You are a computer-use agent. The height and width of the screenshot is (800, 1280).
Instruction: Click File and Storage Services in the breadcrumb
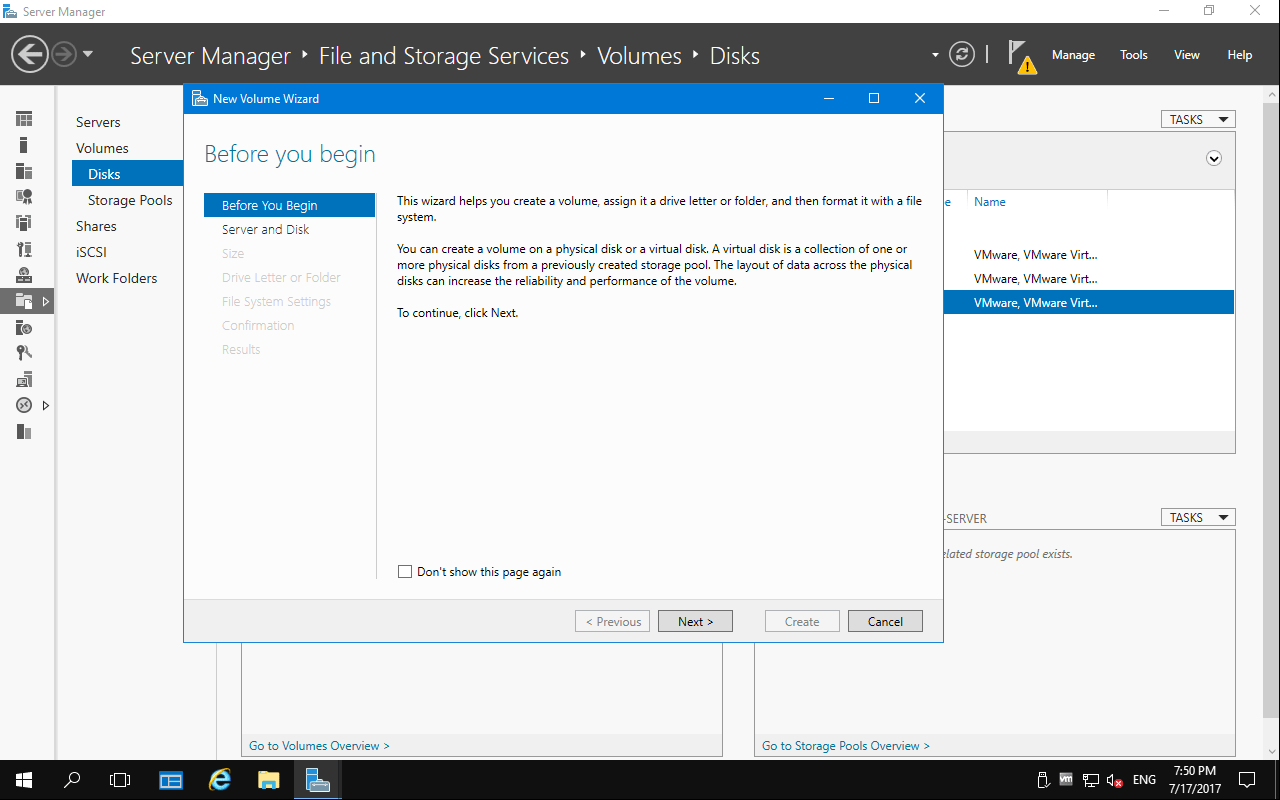coord(444,56)
